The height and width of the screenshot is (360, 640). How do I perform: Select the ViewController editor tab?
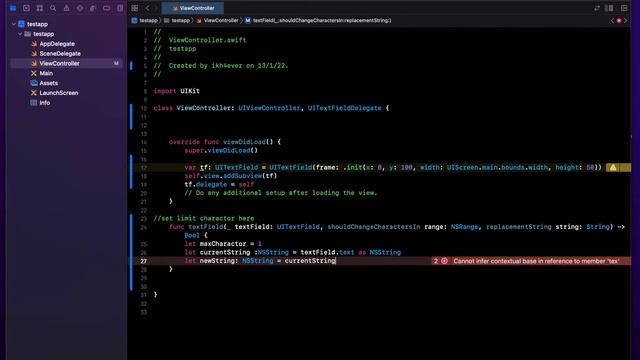tap(193, 8)
